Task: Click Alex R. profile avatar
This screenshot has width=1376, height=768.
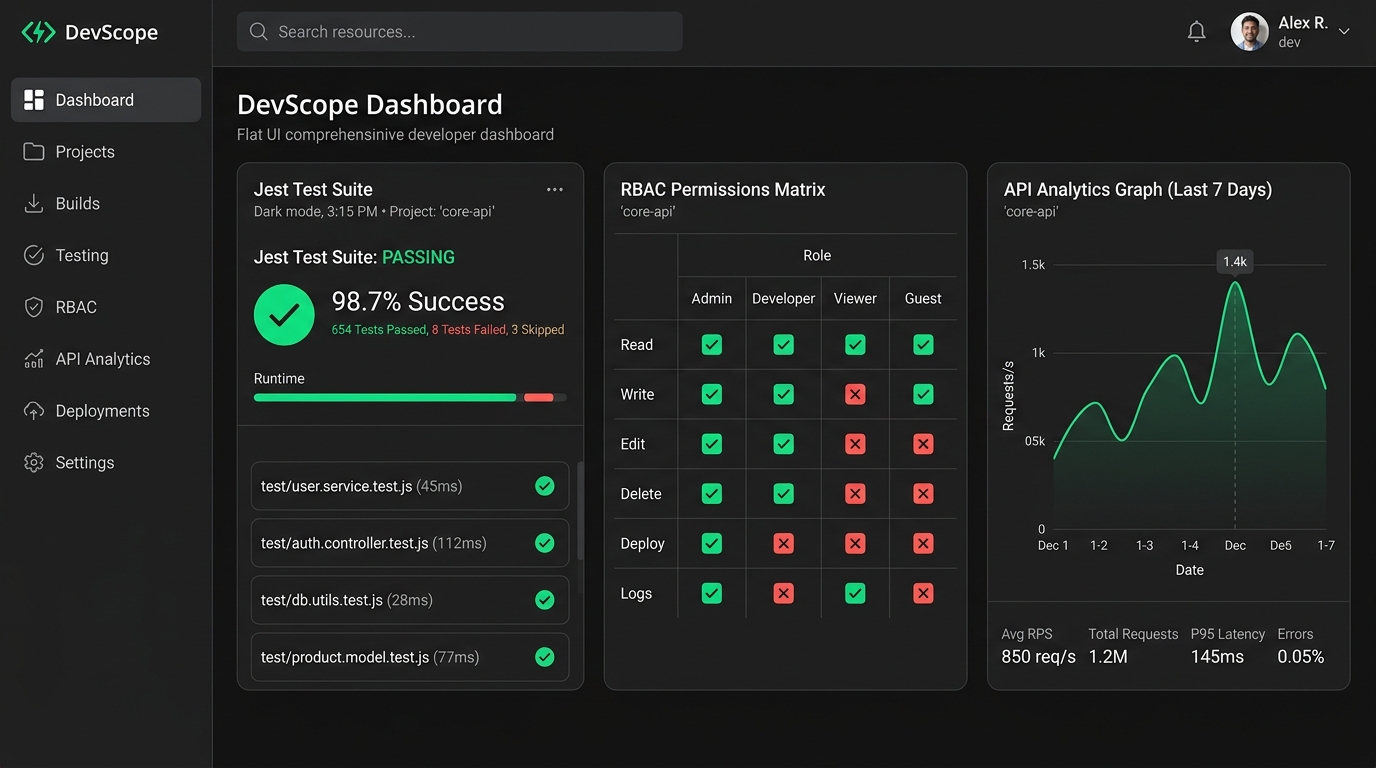Action: point(1249,32)
